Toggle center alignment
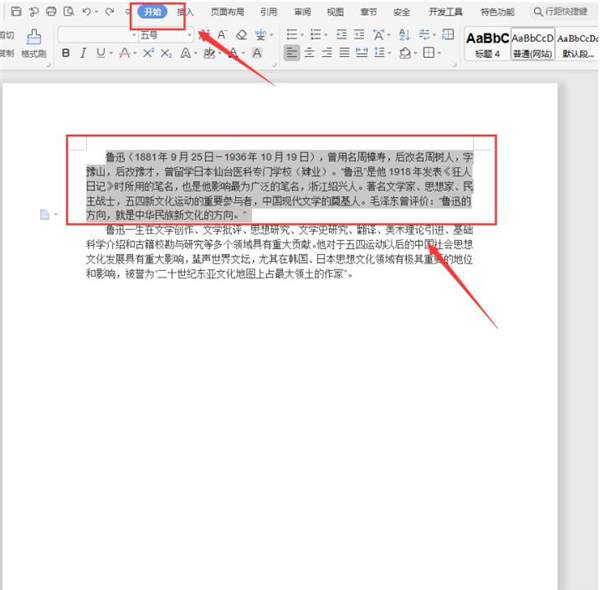Viewport: 600px width, 590px height. 309,52
